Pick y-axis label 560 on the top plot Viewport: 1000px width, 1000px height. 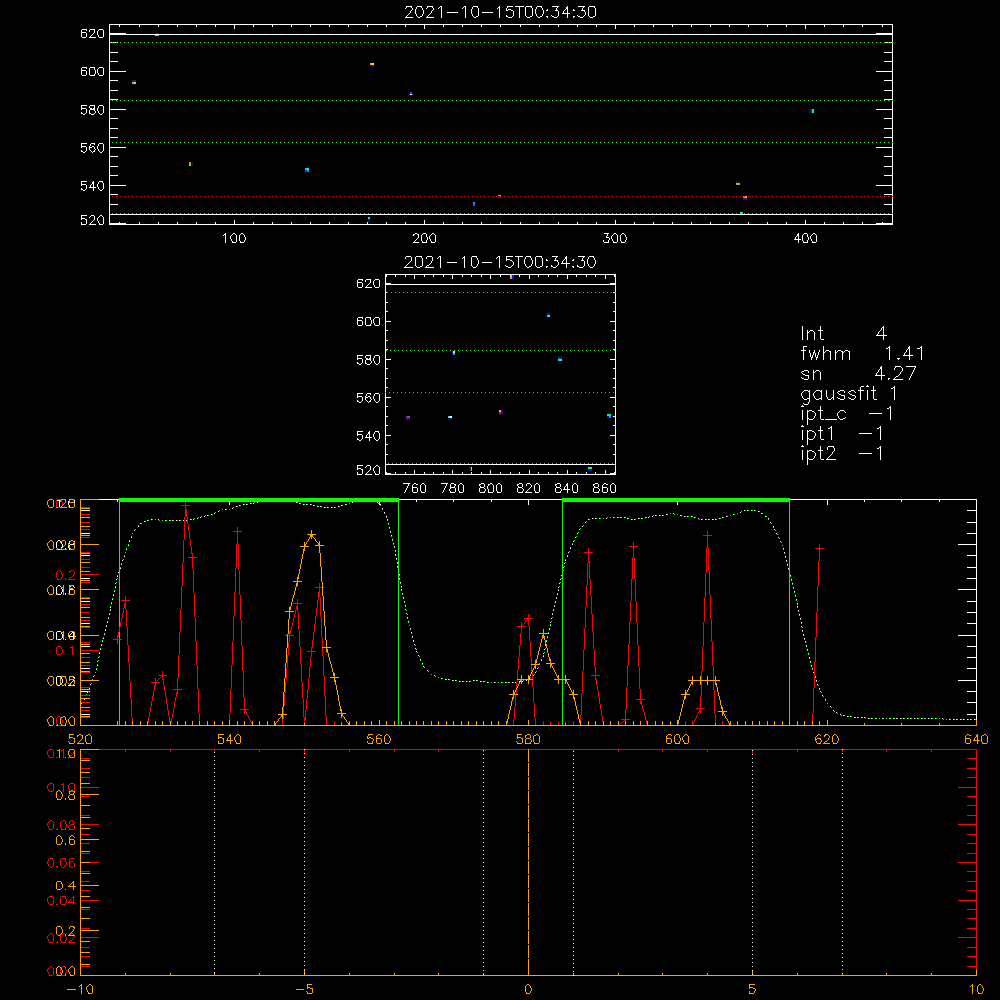92,148
